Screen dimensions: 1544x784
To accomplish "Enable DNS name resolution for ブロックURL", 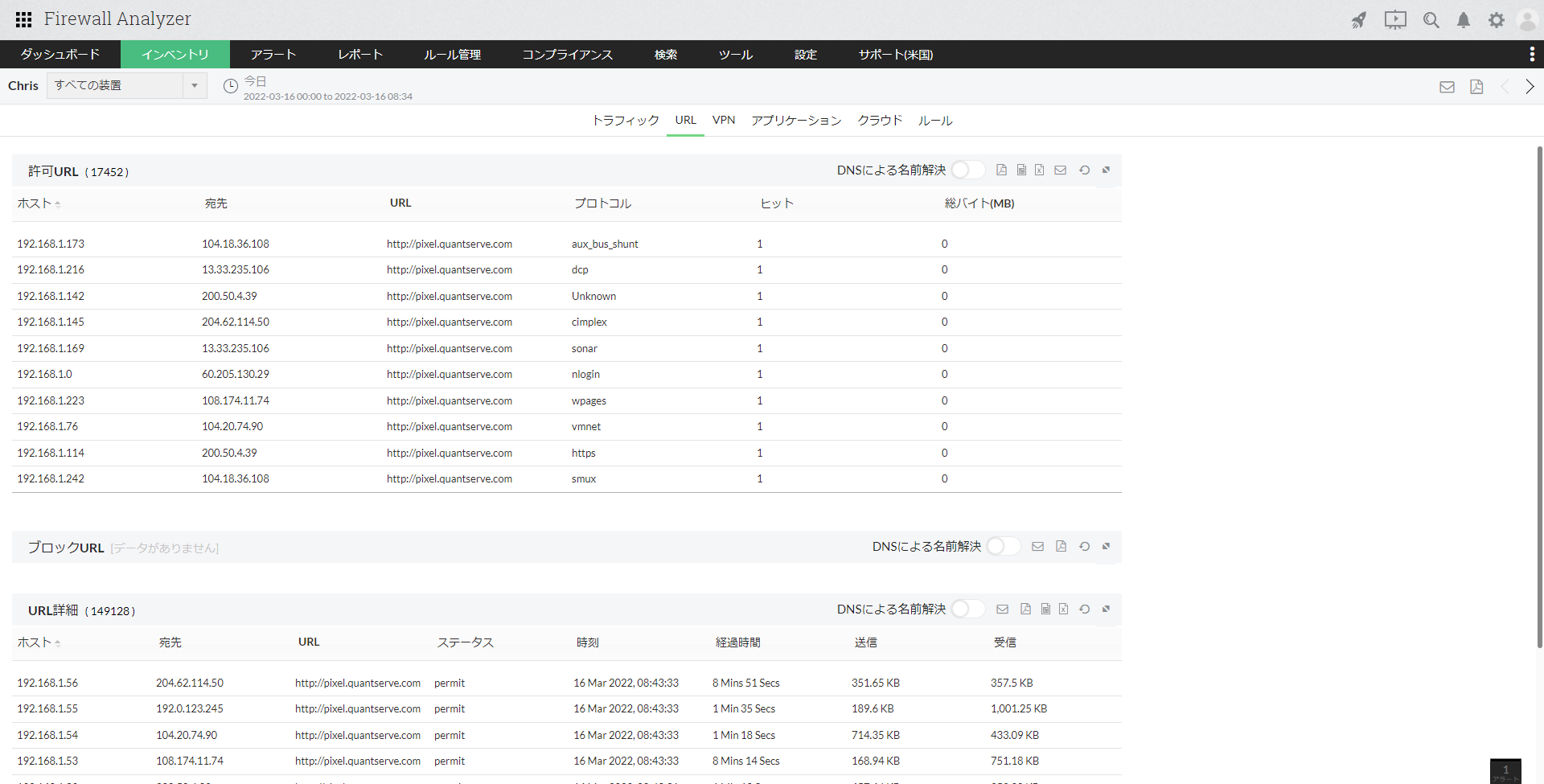I will pos(1003,547).
